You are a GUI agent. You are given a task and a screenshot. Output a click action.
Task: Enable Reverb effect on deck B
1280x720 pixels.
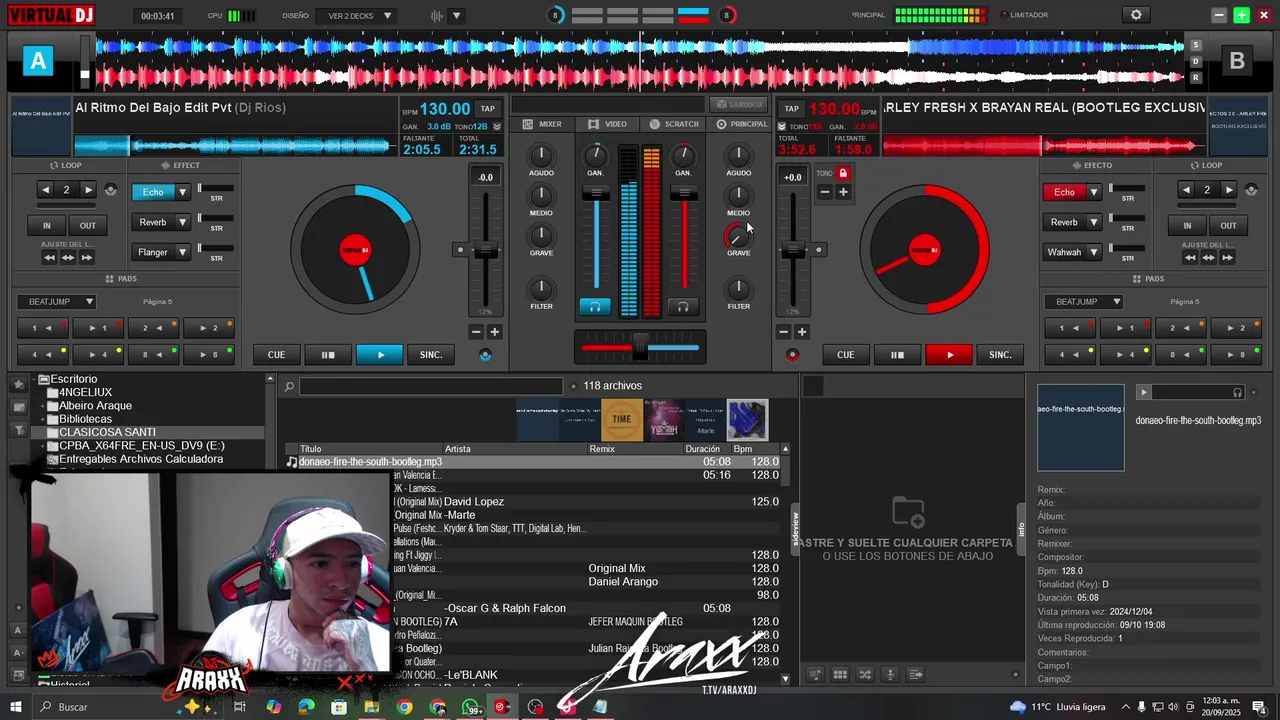point(1064,222)
